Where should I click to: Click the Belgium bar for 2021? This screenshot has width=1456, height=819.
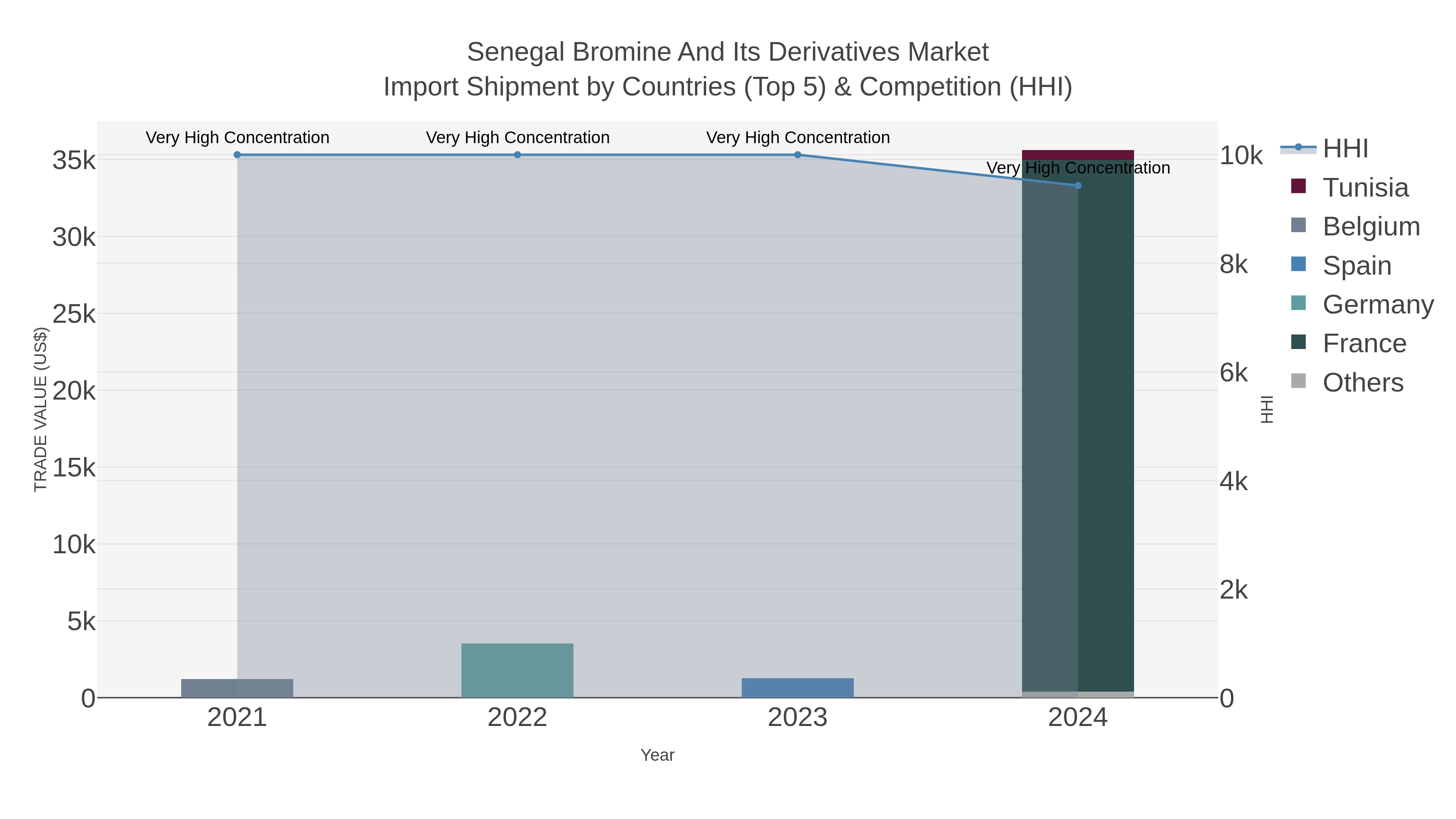[x=237, y=688]
